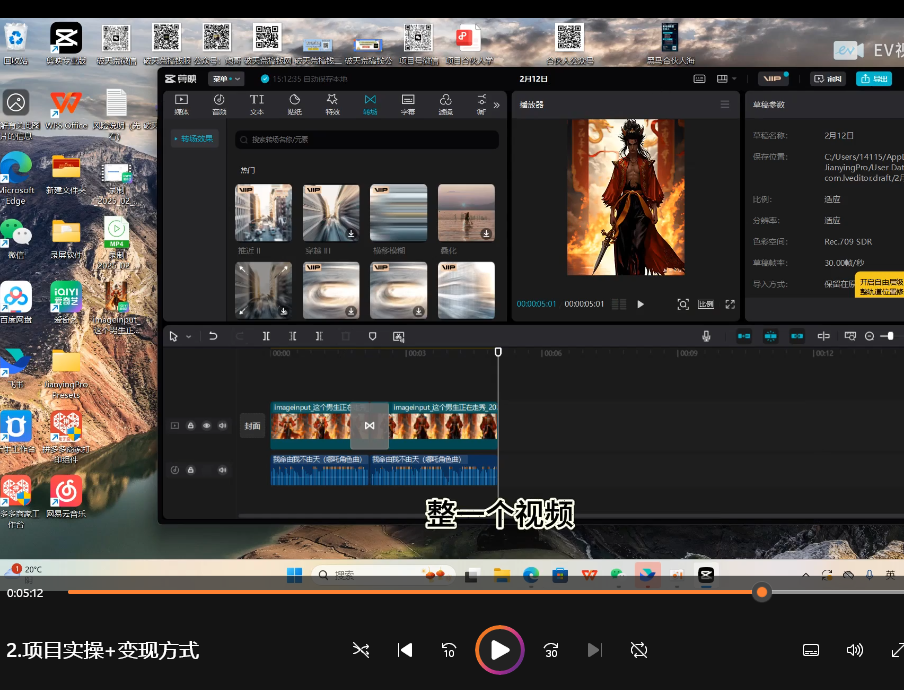Open the keyboard shortcuts icon

point(699,79)
